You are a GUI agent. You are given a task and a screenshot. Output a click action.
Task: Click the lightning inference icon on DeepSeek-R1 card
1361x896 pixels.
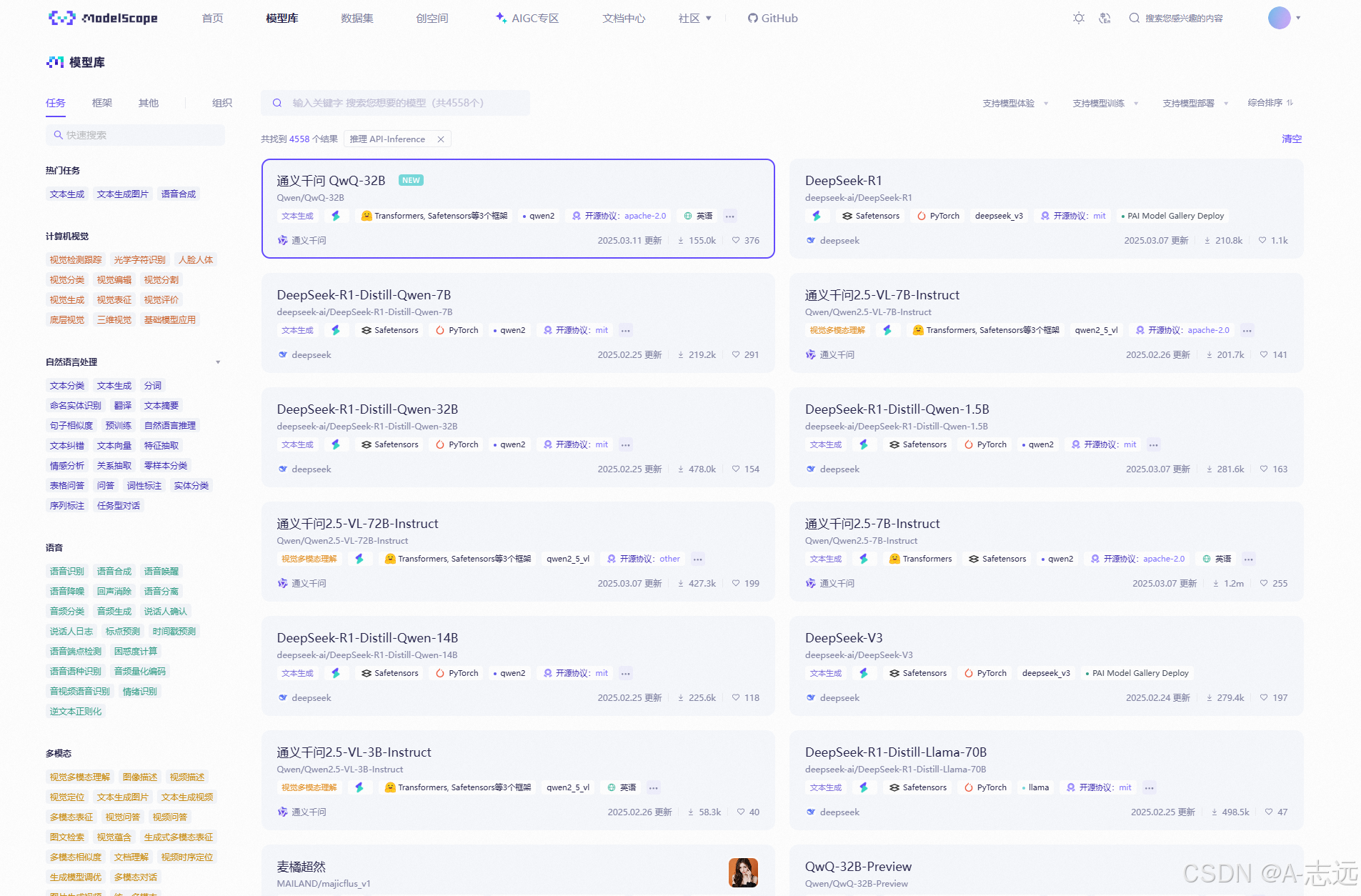(816, 216)
